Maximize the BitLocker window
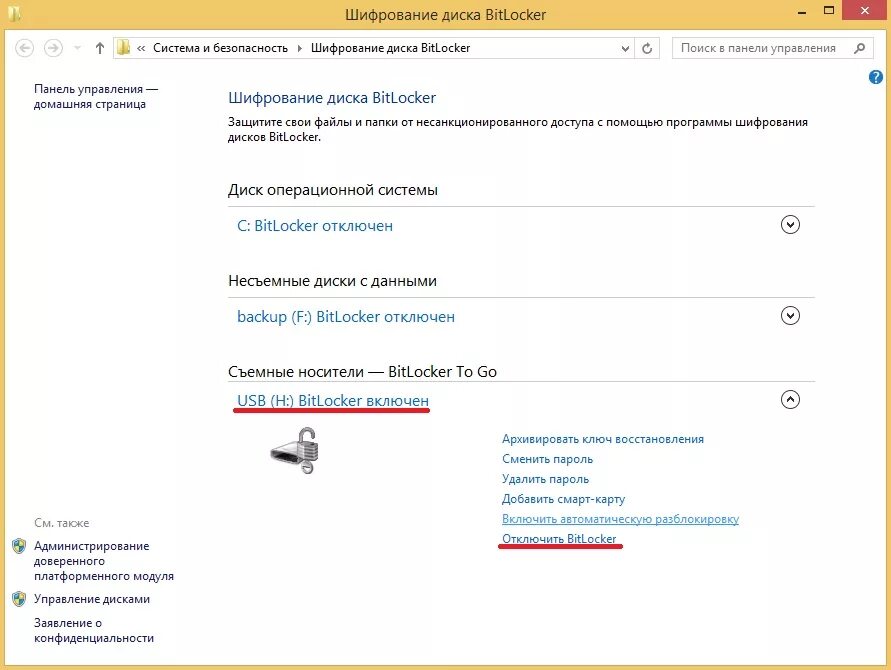The width and height of the screenshot is (891, 670). point(829,11)
